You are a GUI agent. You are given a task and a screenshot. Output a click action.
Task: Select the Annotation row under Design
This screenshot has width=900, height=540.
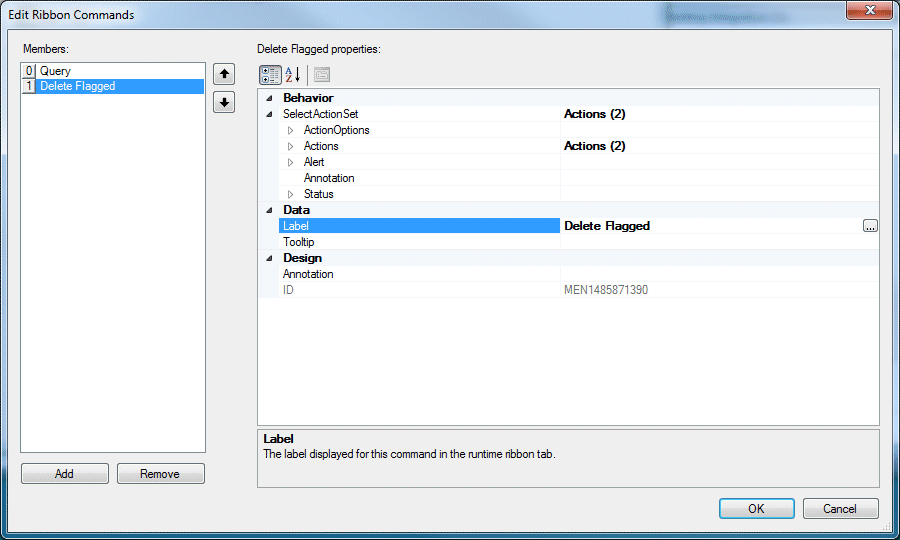[420, 274]
